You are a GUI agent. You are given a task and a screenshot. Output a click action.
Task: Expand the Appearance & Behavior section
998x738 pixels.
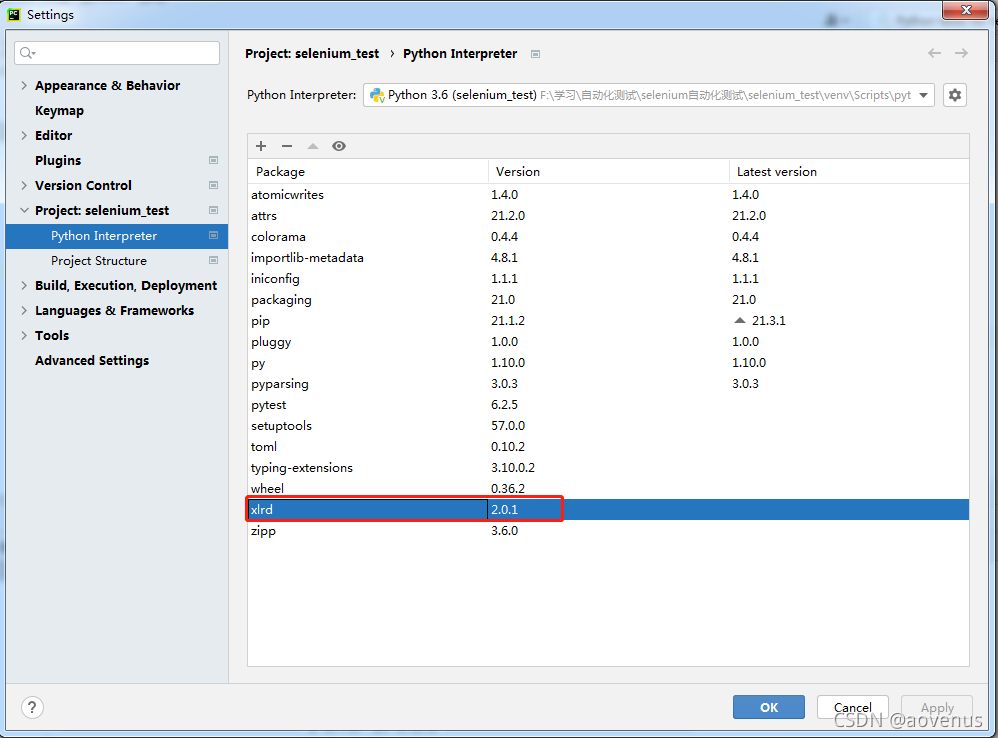tap(24, 86)
